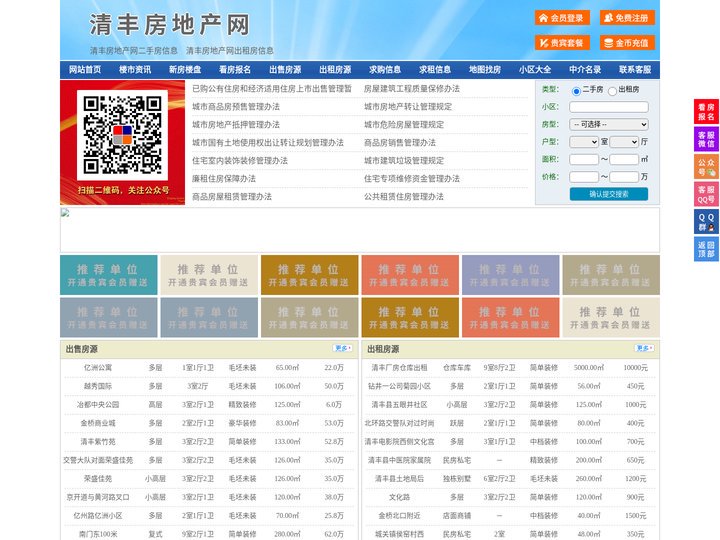Open 公共租赁住房管理办法 link

point(404,197)
